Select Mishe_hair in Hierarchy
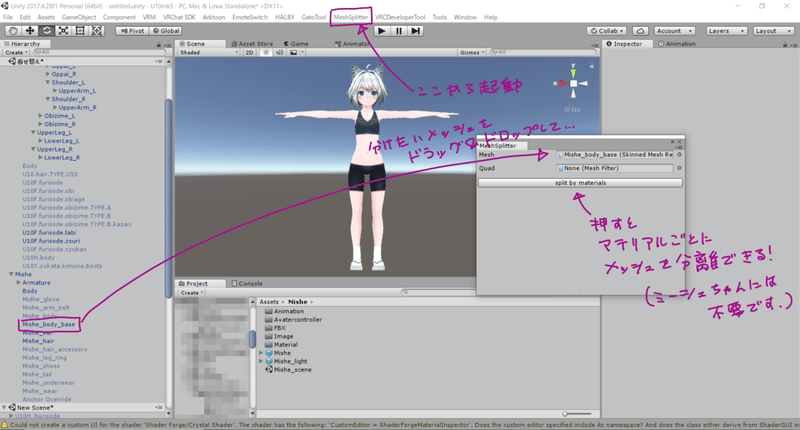The height and width of the screenshot is (430, 800). (38, 341)
